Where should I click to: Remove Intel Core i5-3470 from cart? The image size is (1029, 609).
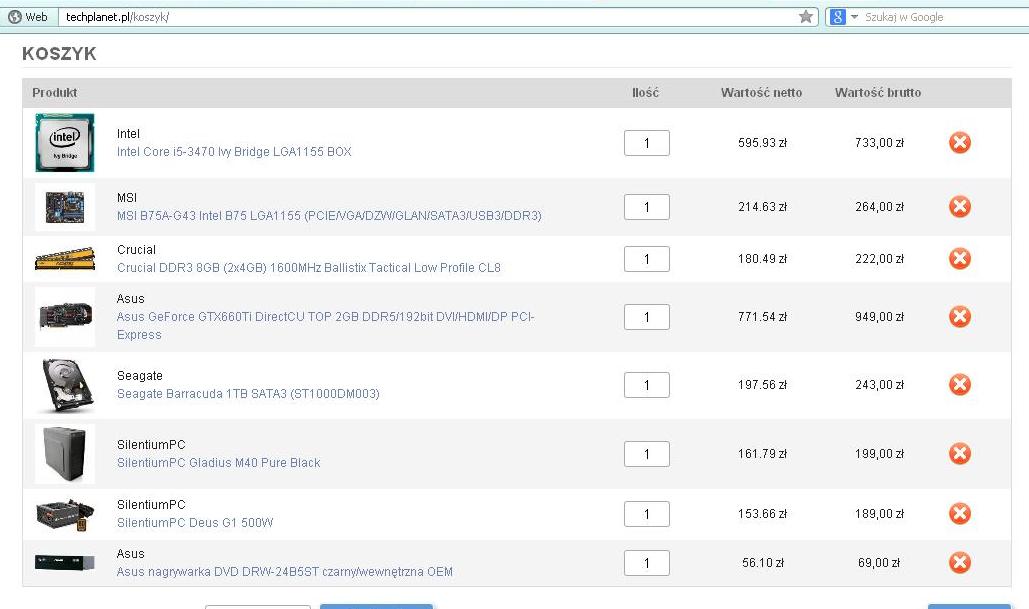click(959, 142)
